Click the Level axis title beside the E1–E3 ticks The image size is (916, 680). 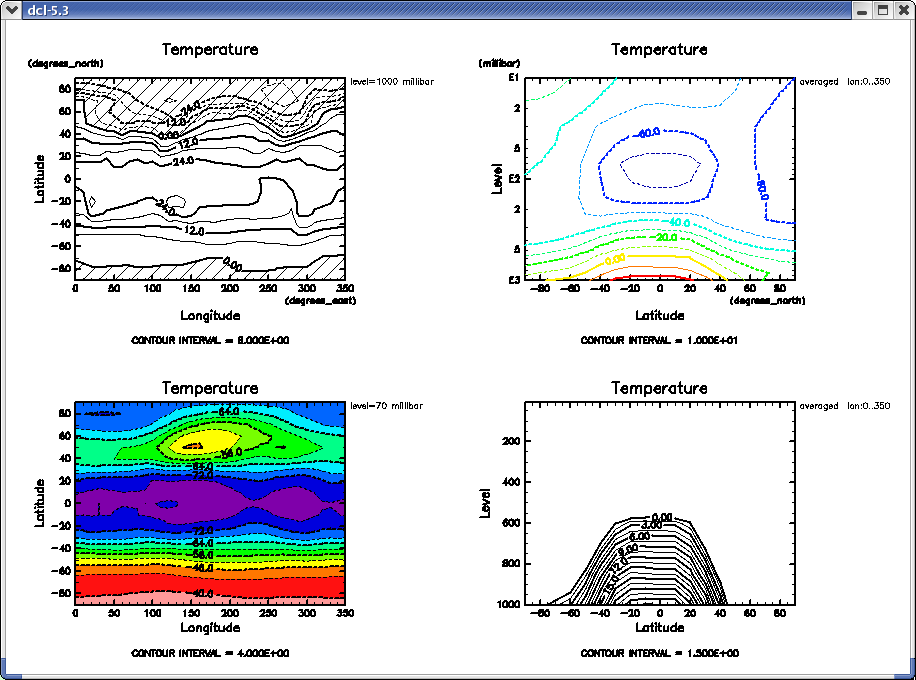(x=497, y=179)
